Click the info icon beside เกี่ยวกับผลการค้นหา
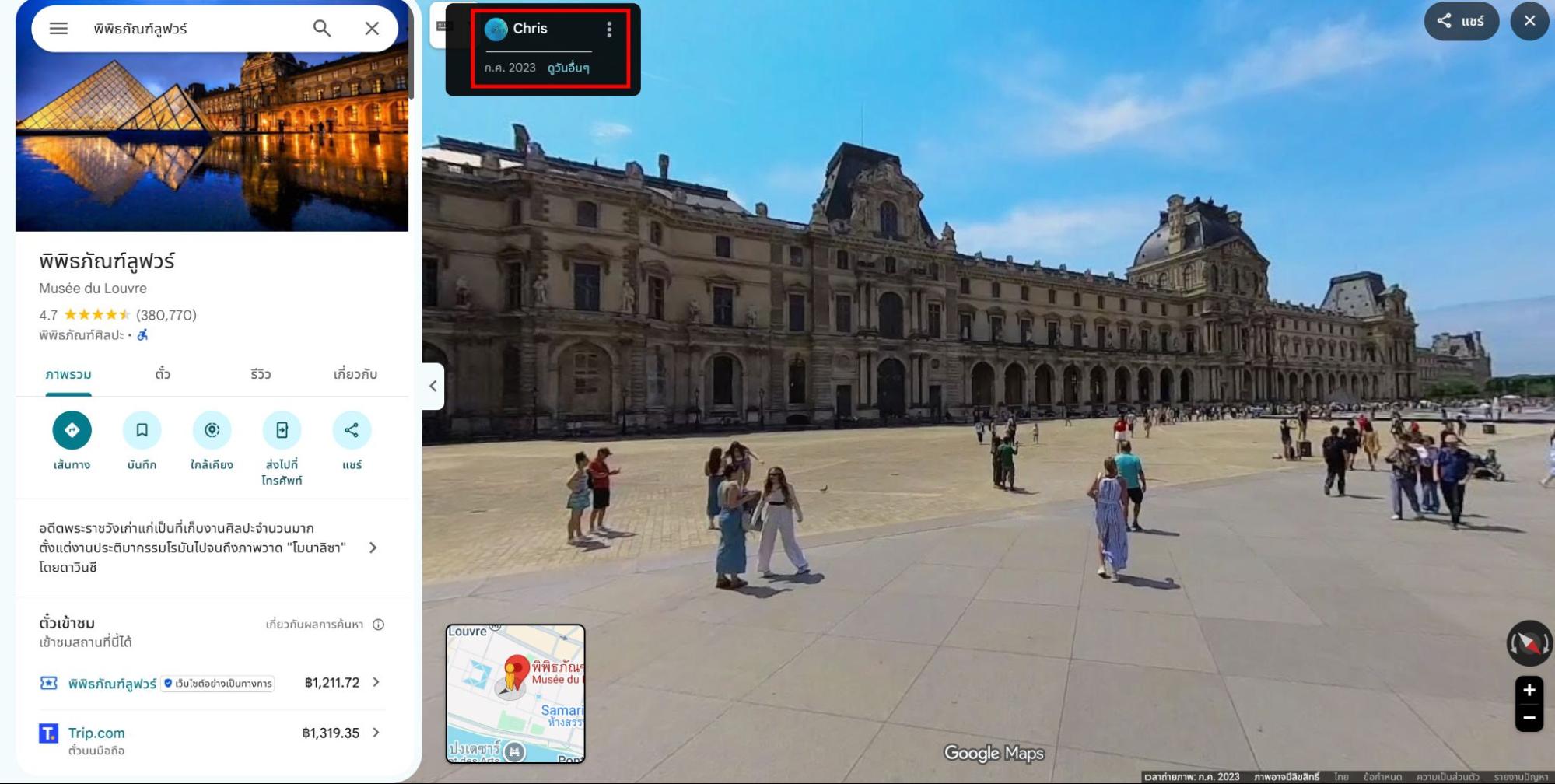 coord(379,625)
